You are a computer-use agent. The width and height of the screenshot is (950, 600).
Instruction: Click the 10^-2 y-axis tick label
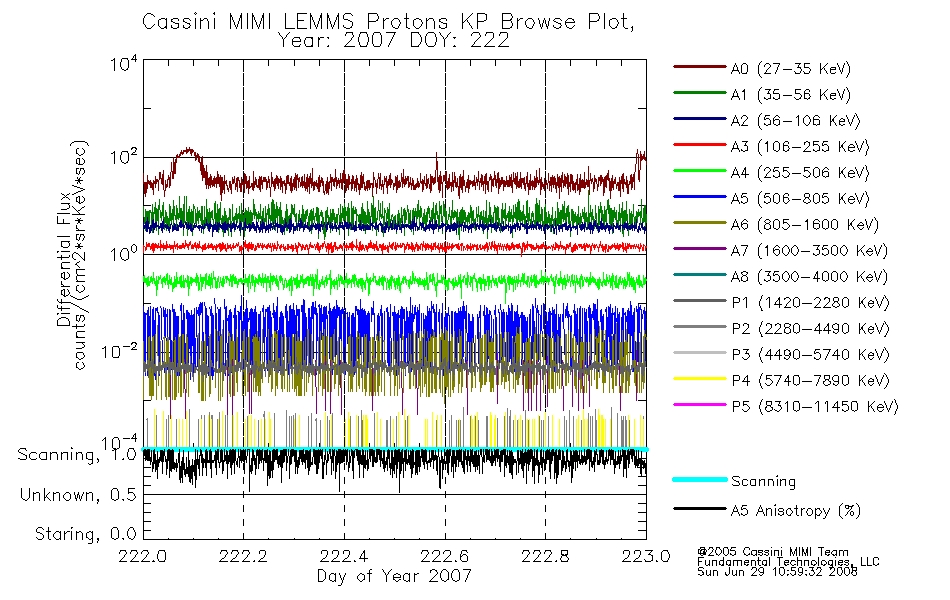[120, 351]
